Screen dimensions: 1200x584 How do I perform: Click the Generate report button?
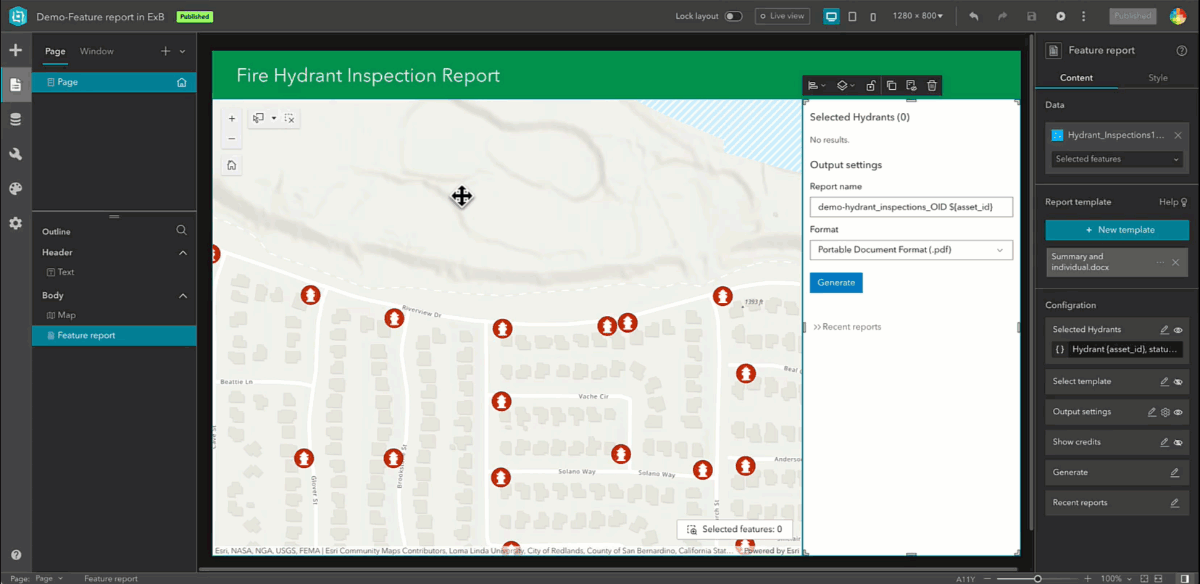(836, 283)
